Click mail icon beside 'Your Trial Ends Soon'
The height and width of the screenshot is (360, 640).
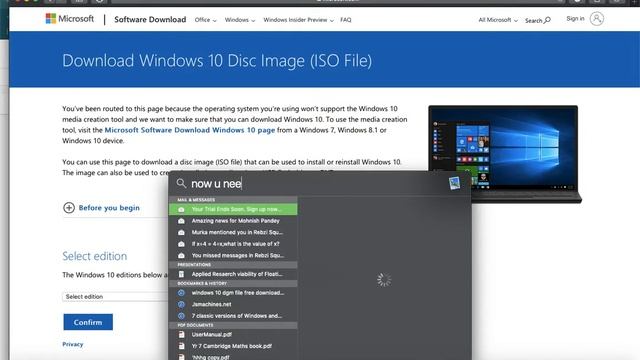tap(181, 209)
